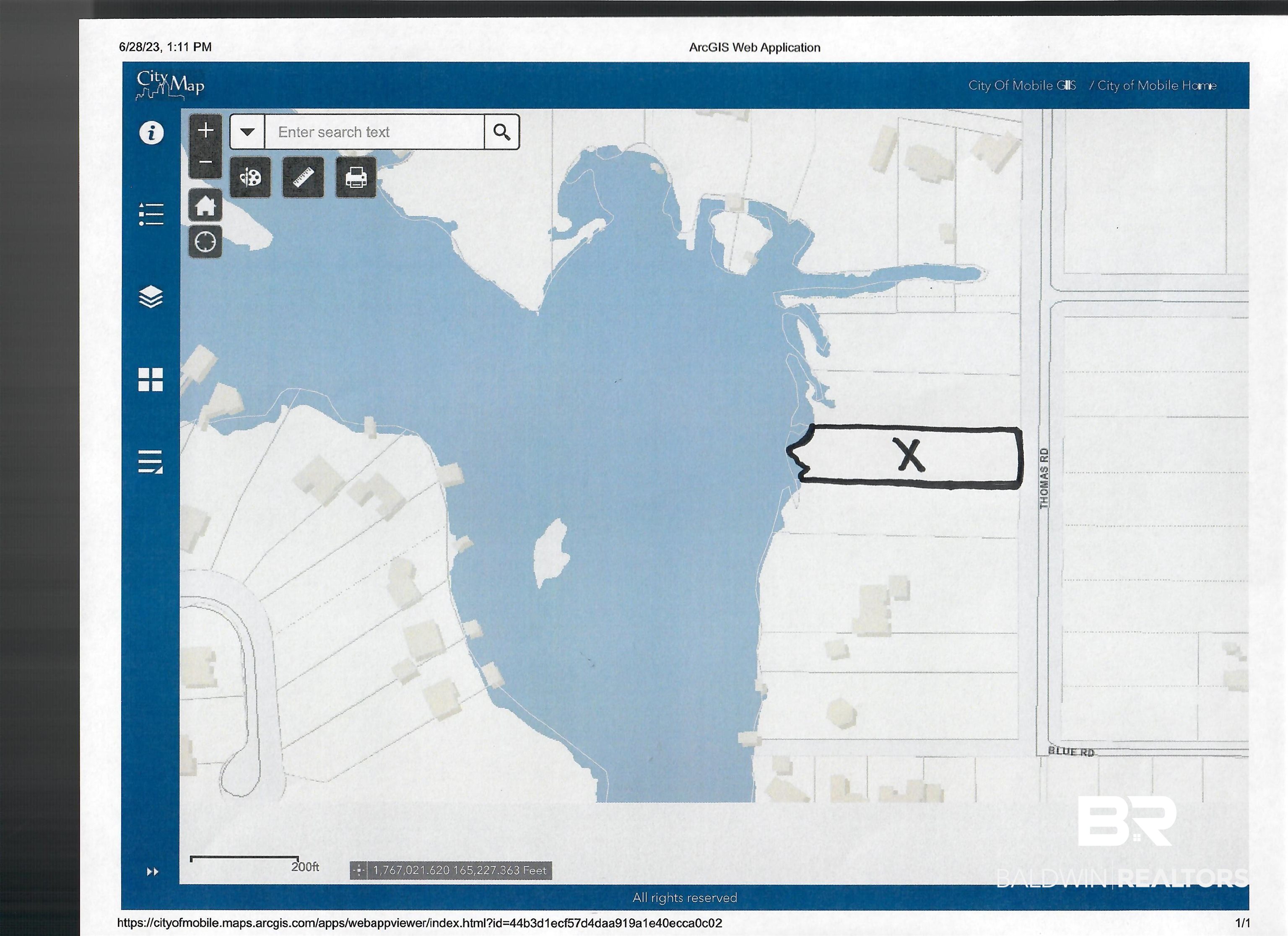Return to default map extent home icon
1288x936 pixels.
tap(205, 205)
